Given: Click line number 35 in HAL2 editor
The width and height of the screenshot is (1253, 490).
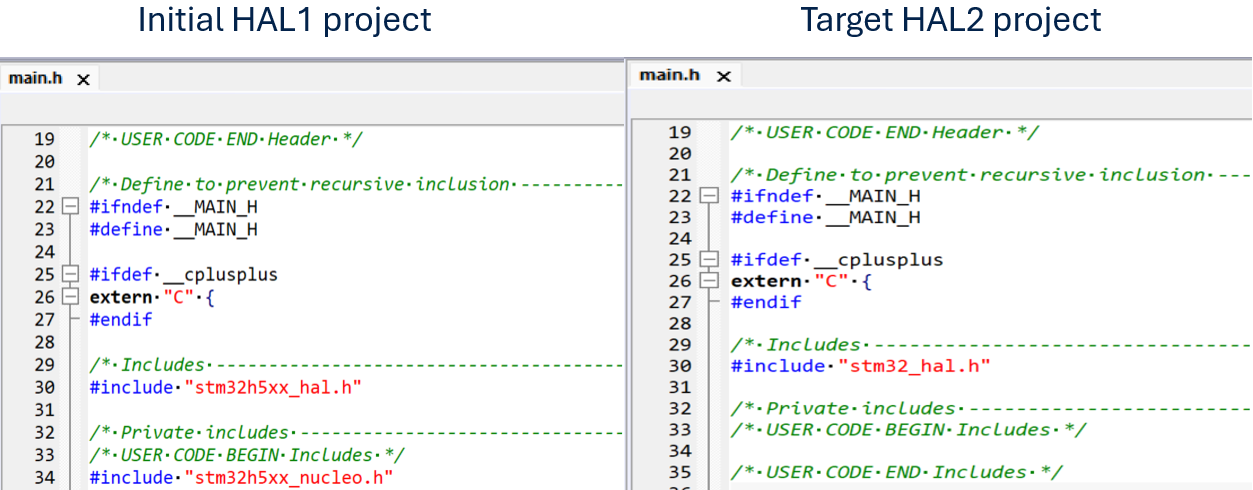Looking at the screenshot, I should coord(679,472).
